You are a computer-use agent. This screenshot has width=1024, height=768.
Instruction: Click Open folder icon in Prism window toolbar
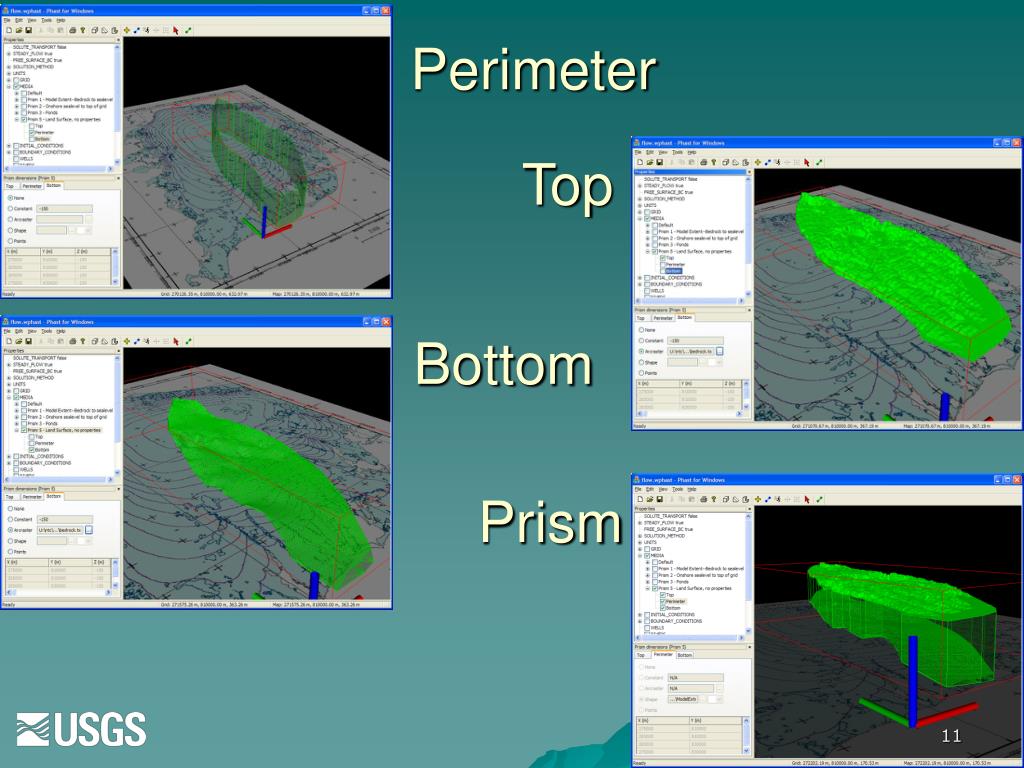[650, 500]
